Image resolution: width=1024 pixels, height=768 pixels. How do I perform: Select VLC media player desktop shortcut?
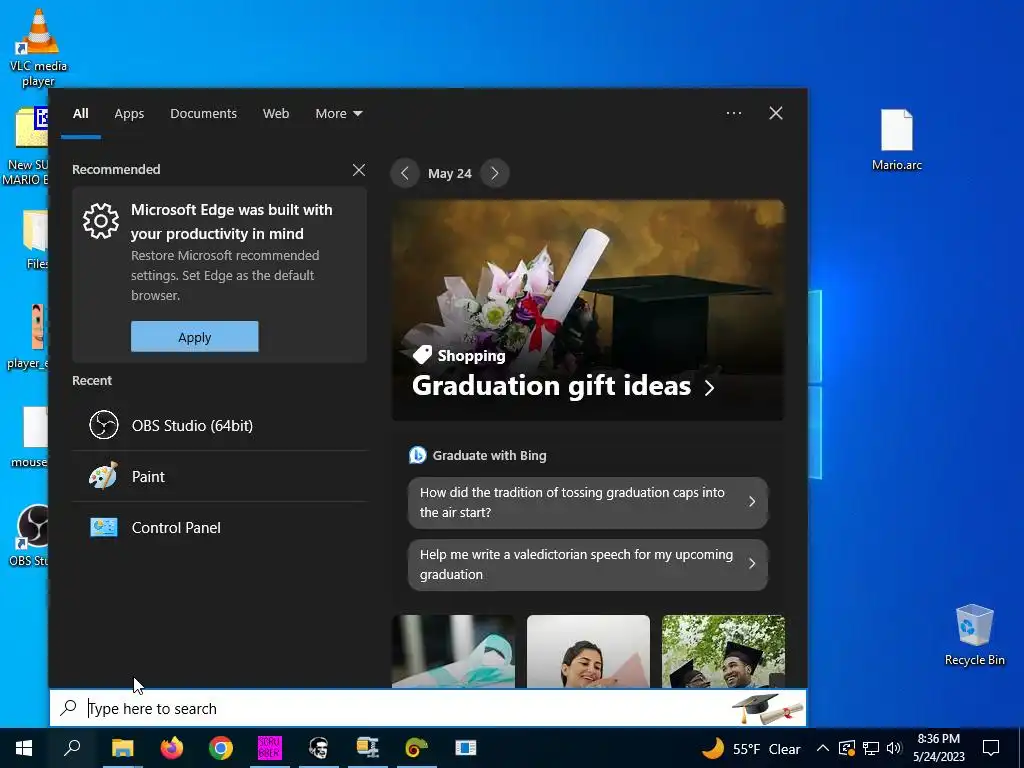click(39, 48)
